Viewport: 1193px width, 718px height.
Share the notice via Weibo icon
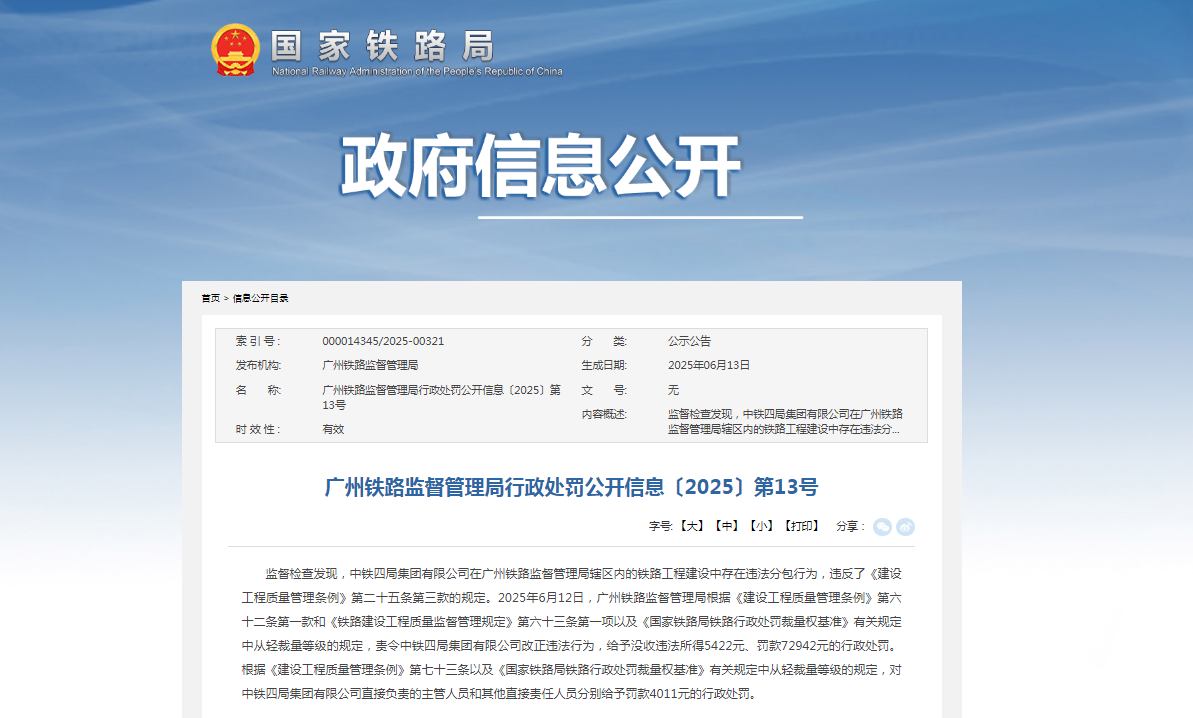905,526
